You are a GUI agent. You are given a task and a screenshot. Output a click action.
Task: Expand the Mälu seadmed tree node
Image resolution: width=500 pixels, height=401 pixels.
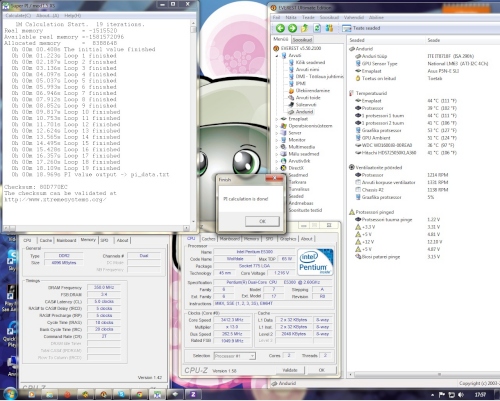tap(277, 154)
